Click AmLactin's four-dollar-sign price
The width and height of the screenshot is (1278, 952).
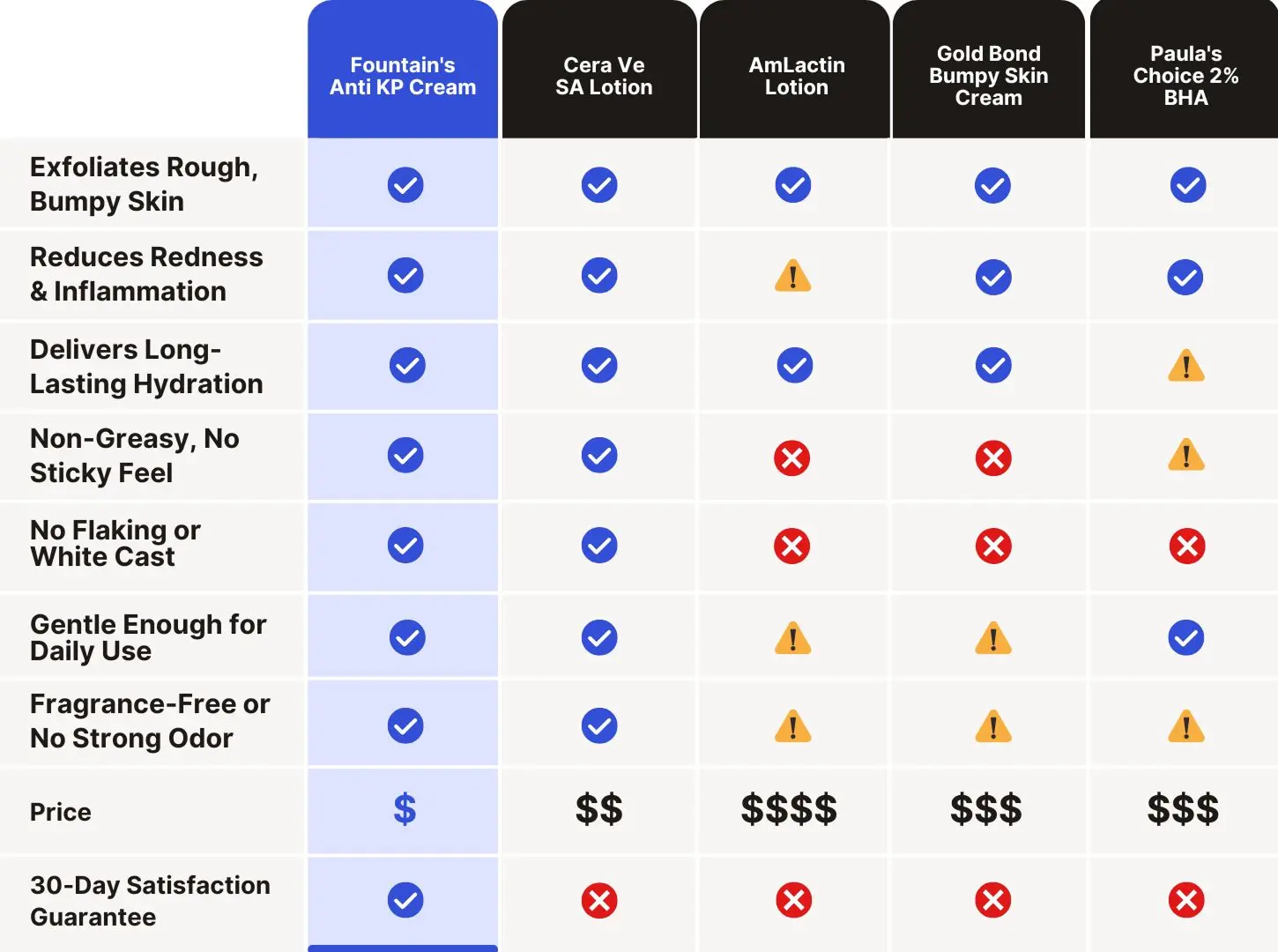(789, 809)
